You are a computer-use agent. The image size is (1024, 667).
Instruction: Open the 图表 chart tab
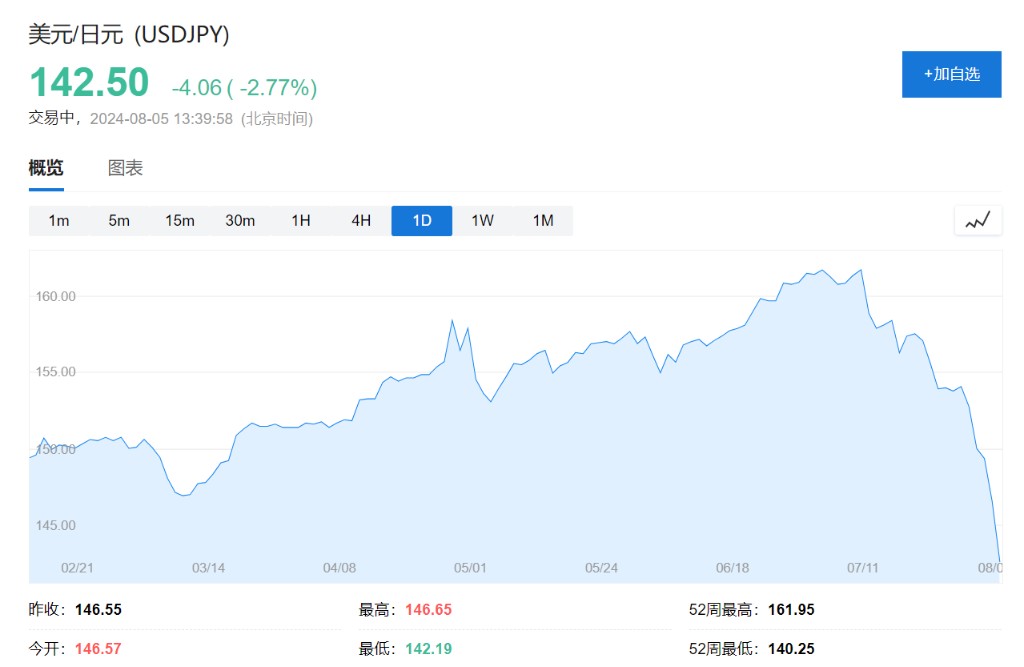(125, 168)
